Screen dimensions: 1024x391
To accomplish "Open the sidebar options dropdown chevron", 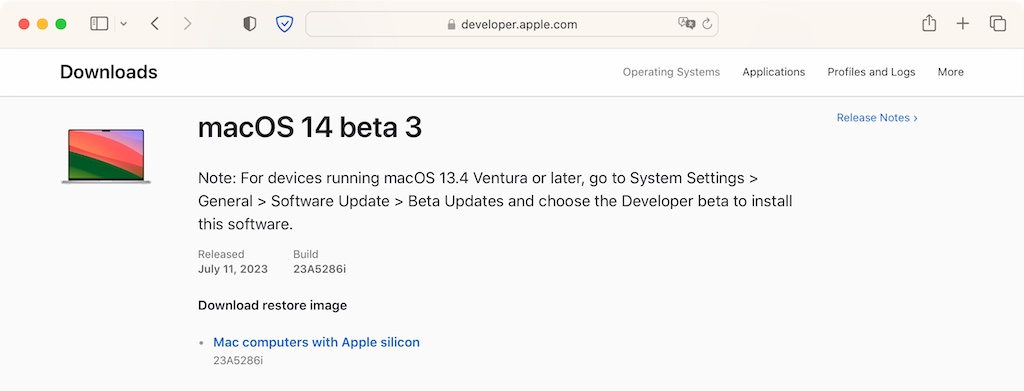I will click(123, 24).
